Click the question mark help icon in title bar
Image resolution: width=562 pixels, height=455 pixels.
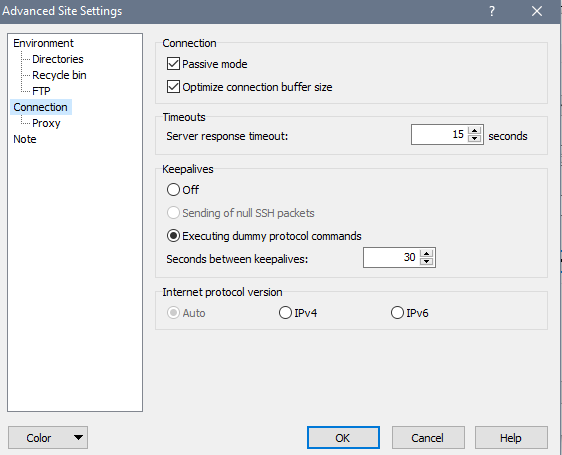492,11
